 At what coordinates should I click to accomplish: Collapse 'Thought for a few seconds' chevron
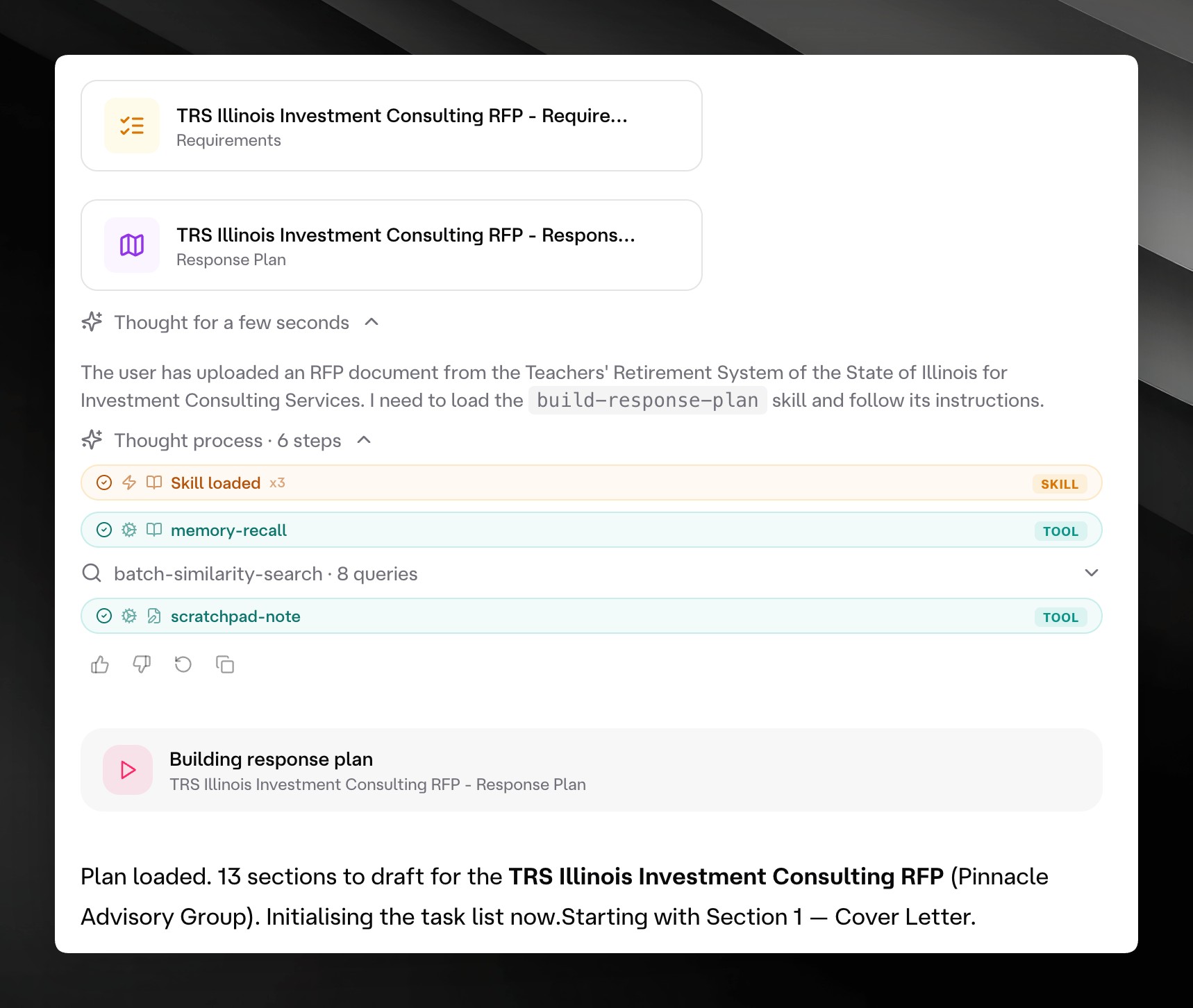click(372, 322)
